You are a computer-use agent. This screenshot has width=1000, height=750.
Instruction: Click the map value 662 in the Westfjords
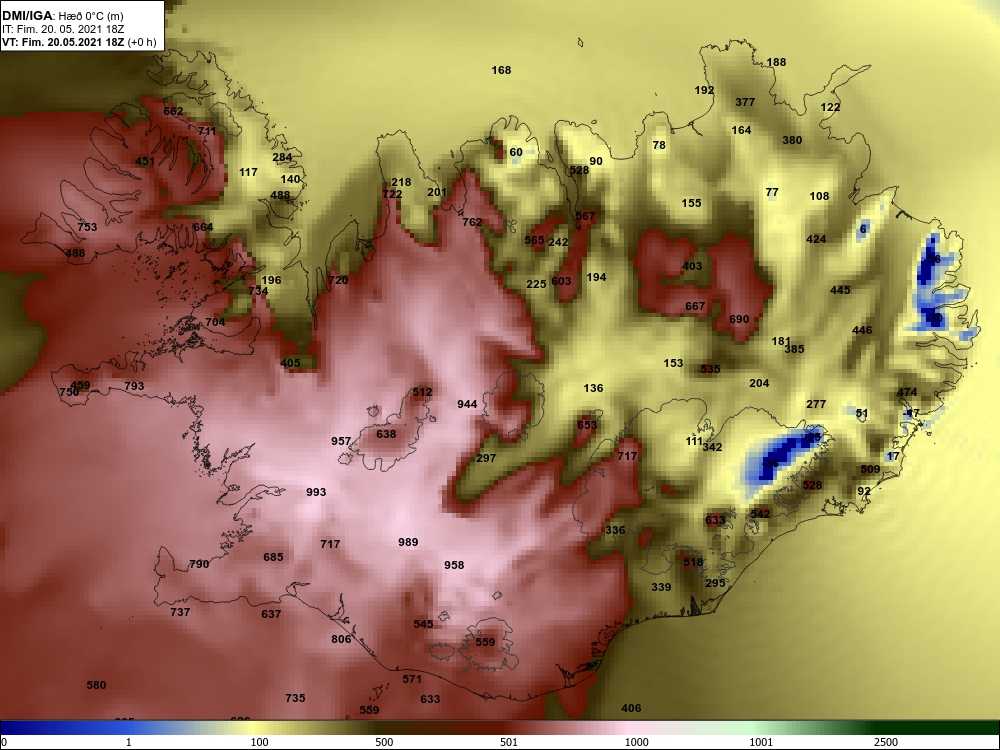click(173, 111)
